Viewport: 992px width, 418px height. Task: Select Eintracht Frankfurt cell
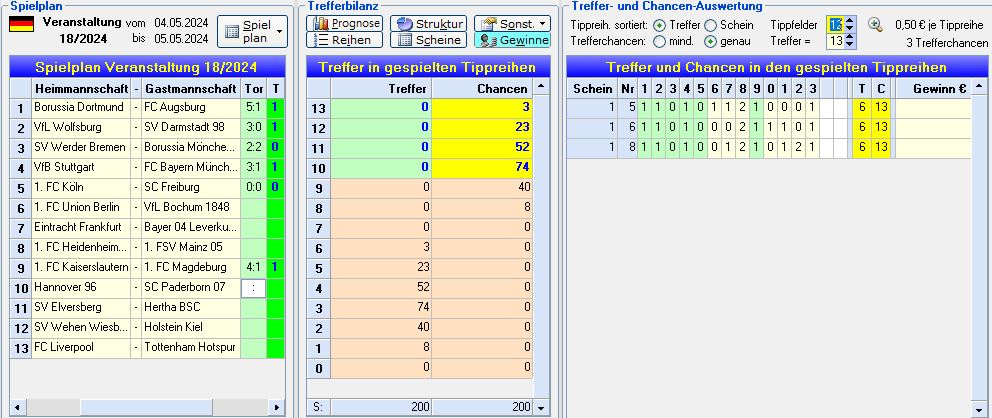[81, 227]
